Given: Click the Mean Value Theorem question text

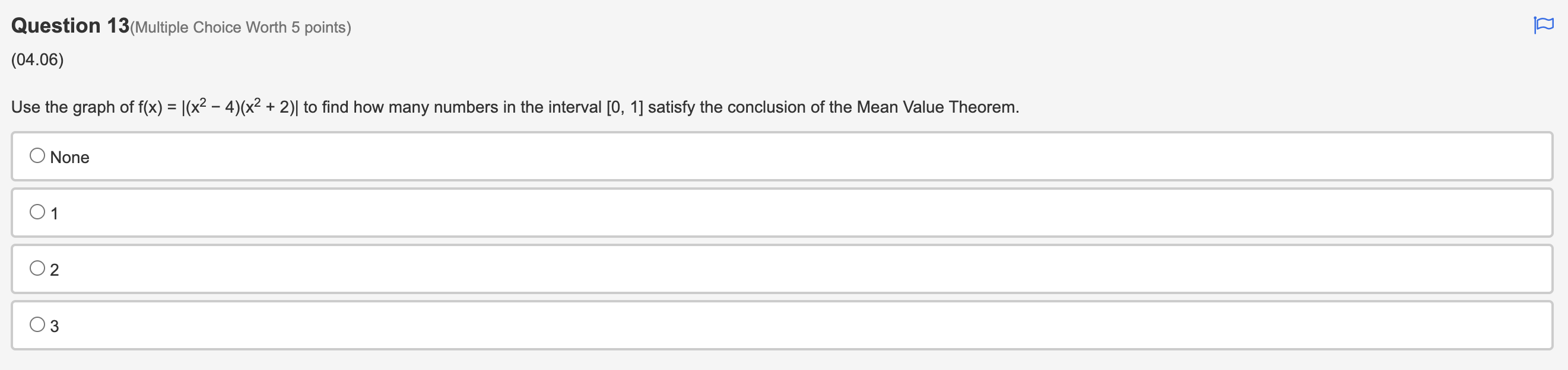Looking at the screenshot, I should pyautogui.click(x=515, y=106).
